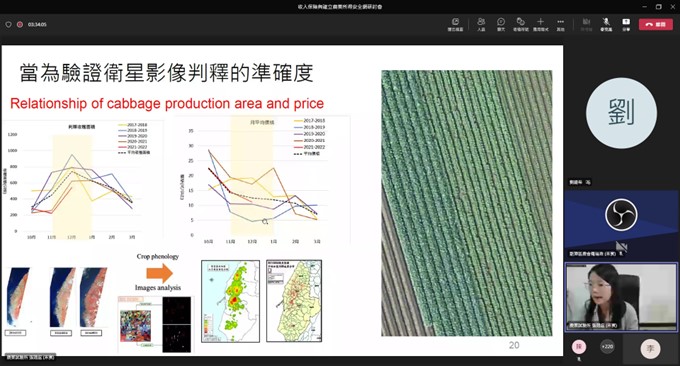Screen dimensions: 680x366
Task: Select the speaking woman's video tile
Action: 621,297
